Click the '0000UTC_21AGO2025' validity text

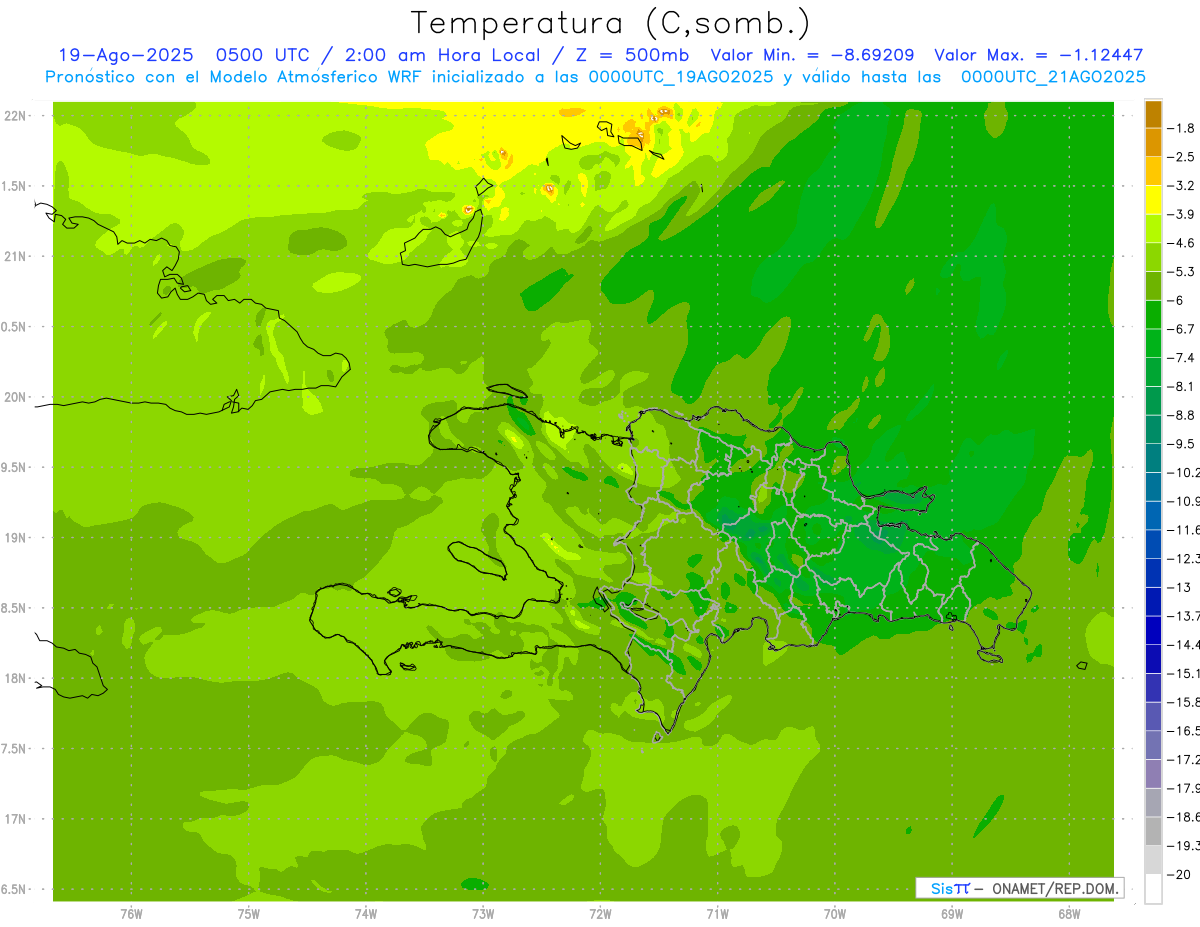(1053, 77)
